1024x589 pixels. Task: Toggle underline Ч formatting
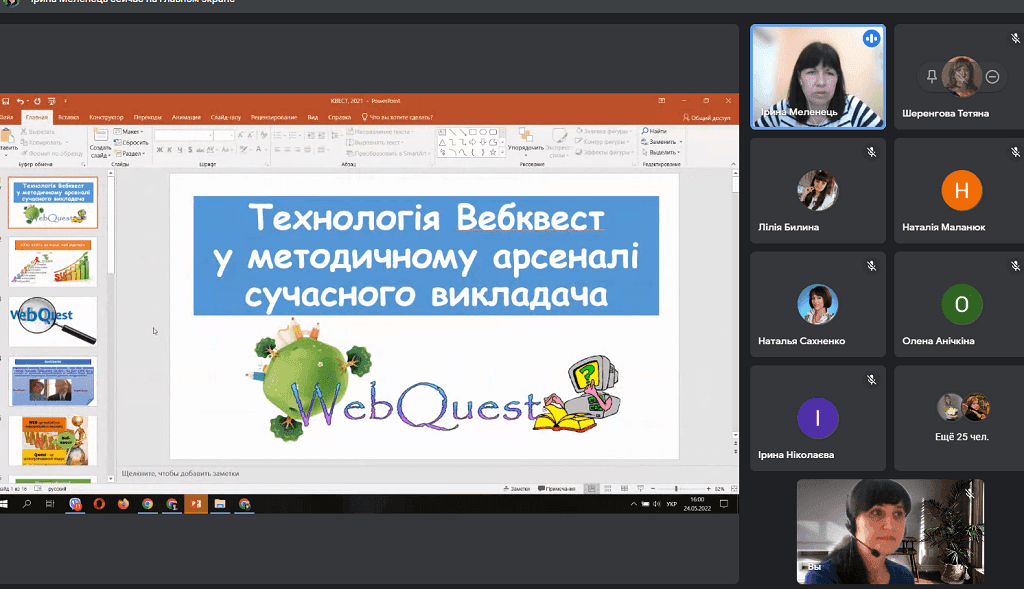180,150
